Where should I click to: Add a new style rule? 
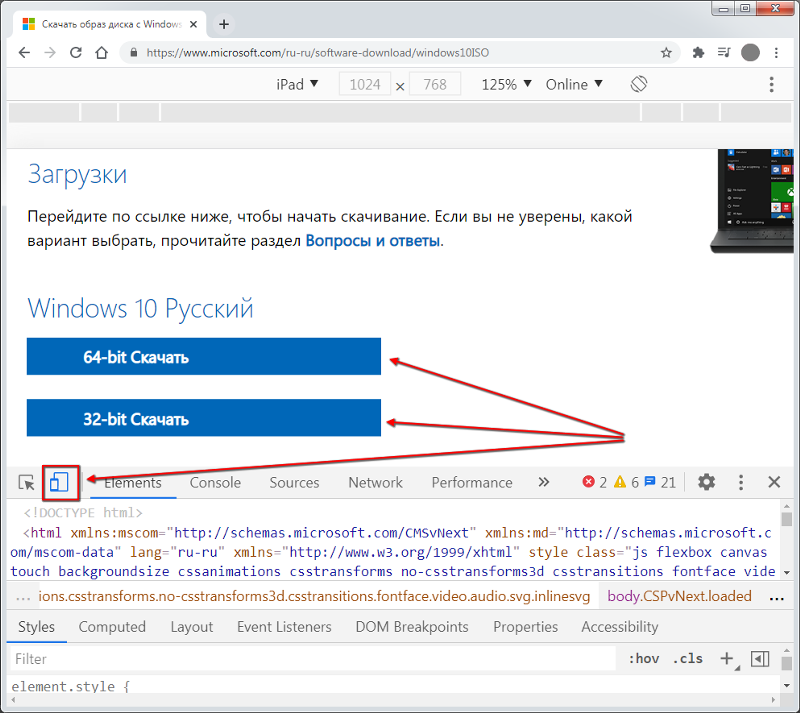pos(727,659)
